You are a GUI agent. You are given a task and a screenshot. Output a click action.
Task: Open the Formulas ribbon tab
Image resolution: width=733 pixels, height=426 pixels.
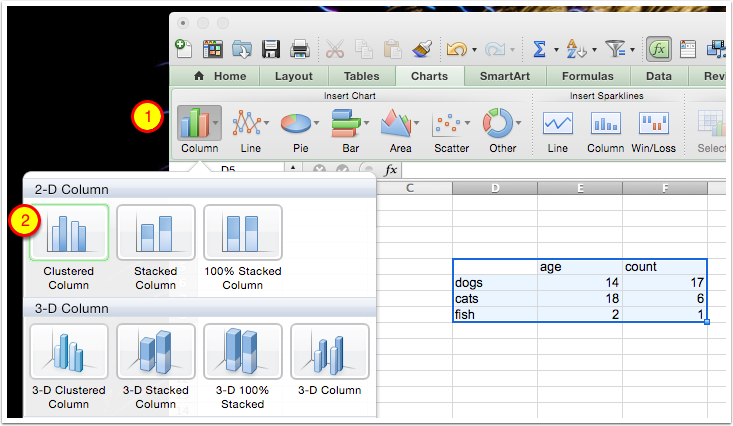click(x=587, y=76)
